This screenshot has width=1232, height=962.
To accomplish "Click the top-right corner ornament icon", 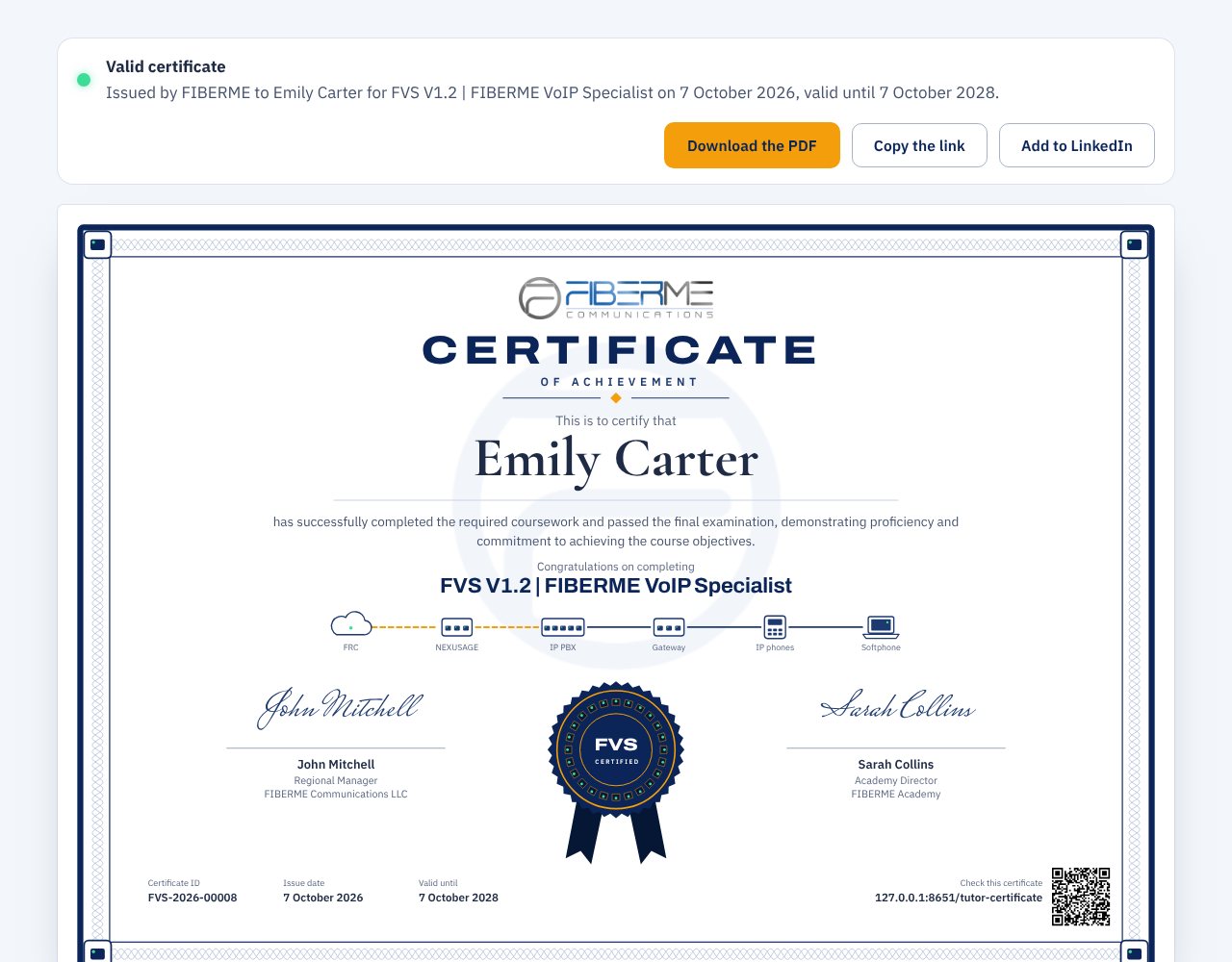I will click(1135, 244).
